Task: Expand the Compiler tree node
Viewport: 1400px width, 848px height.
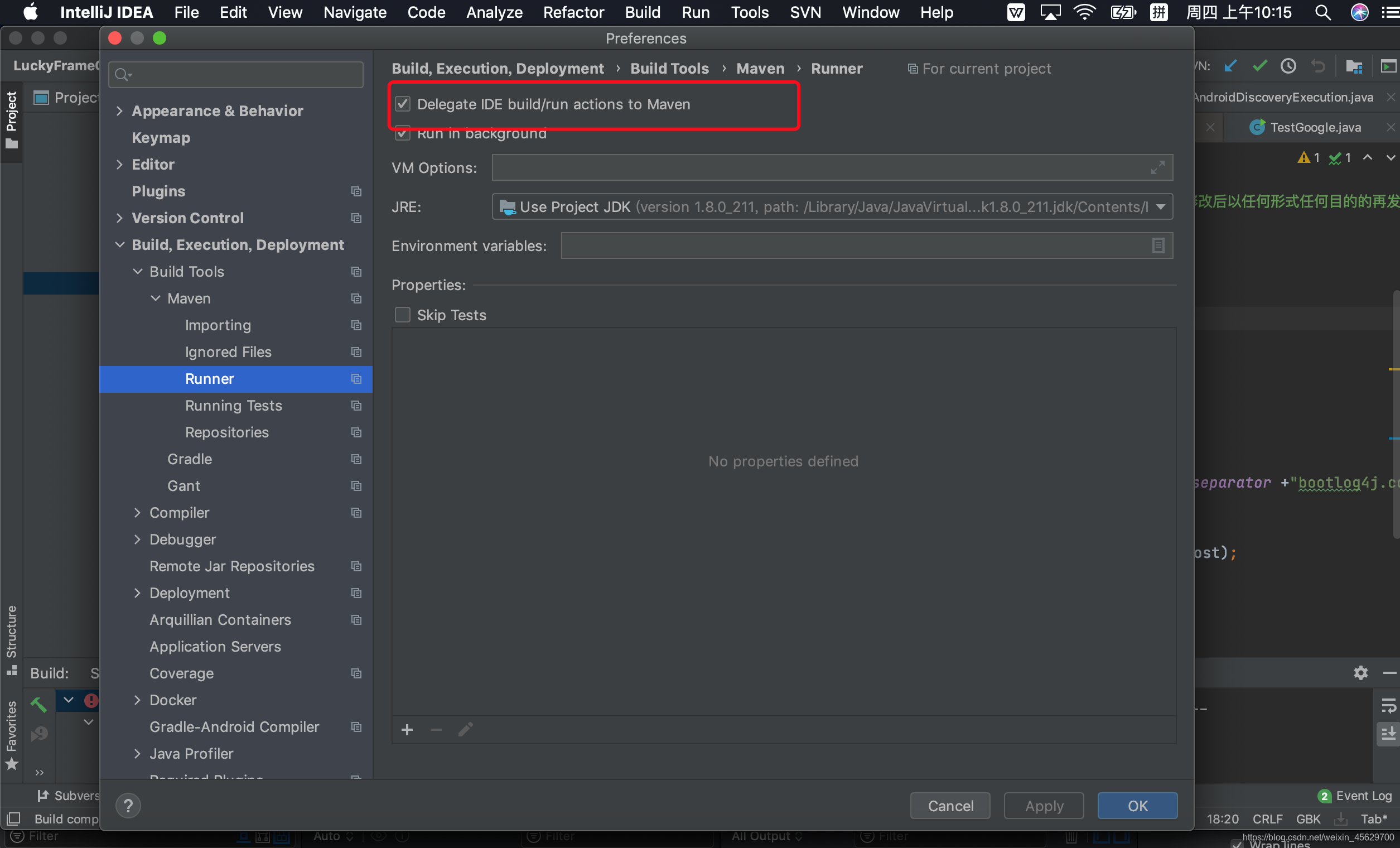Action: [x=137, y=512]
